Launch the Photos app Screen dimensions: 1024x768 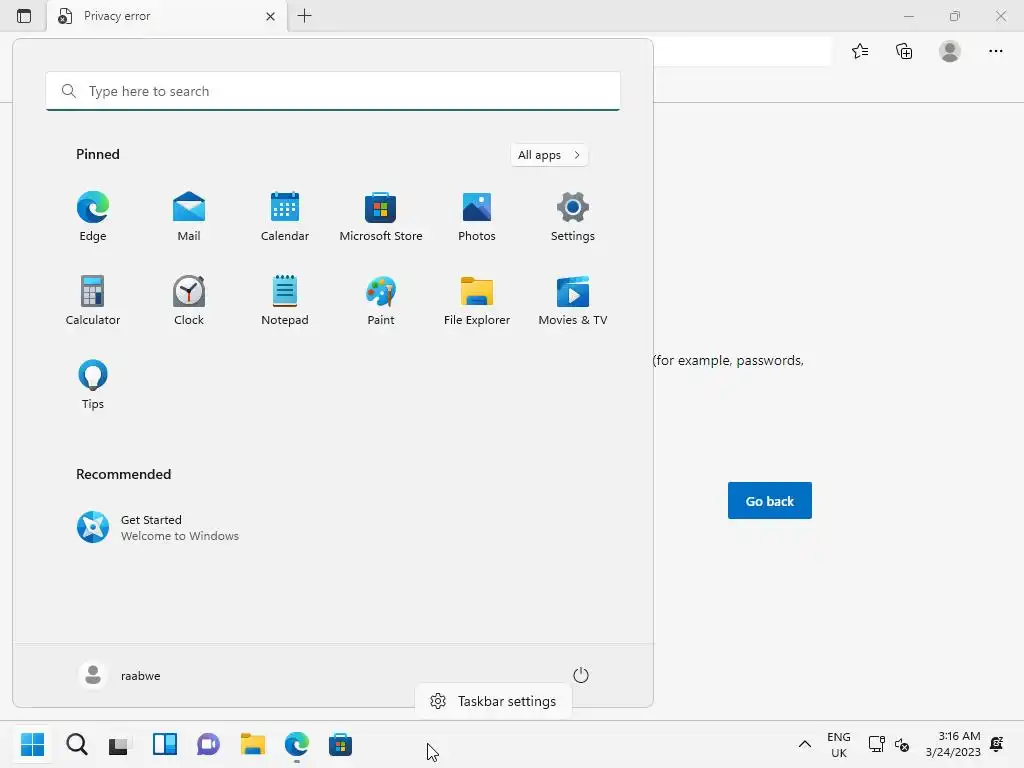(x=477, y=217)
